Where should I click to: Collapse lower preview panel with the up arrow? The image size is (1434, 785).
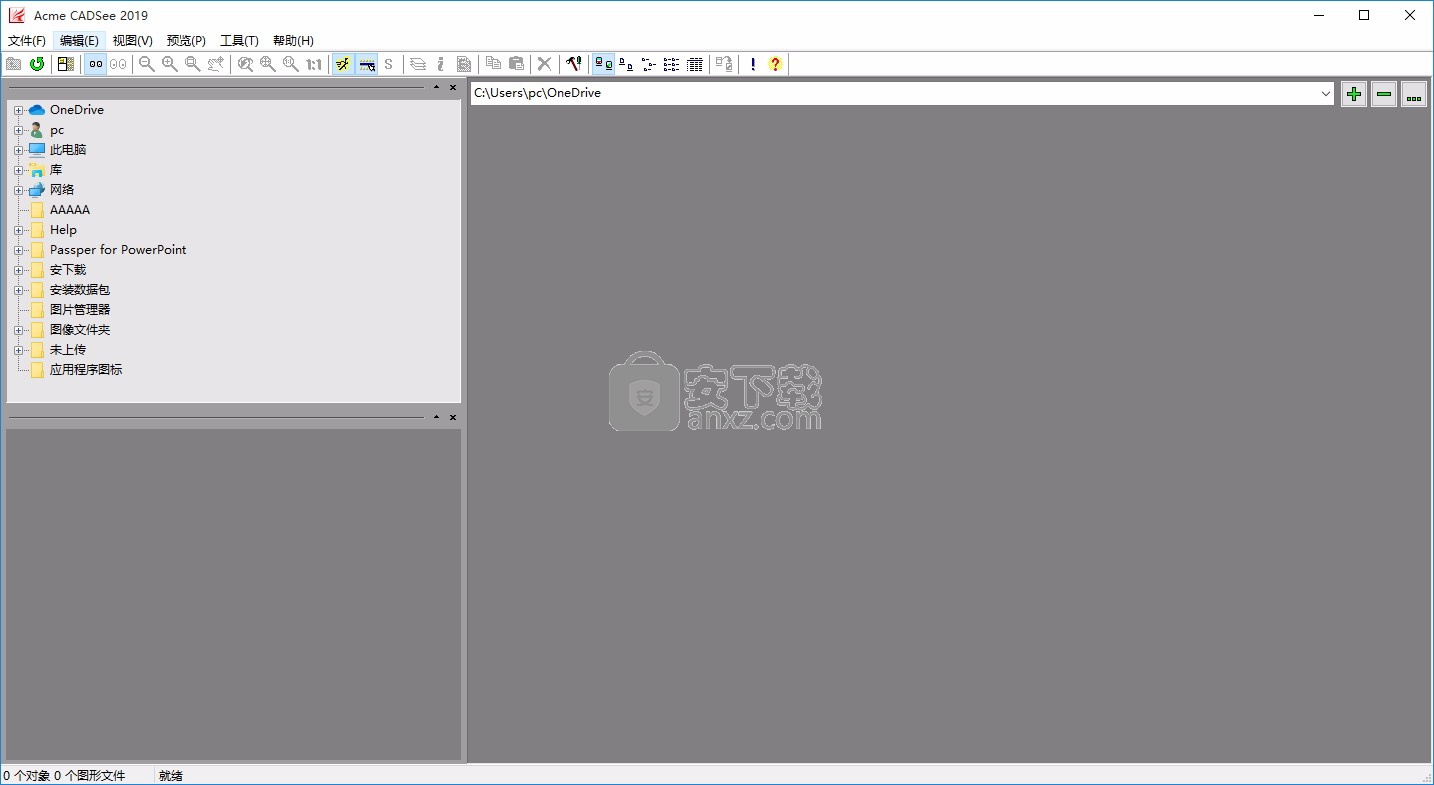click(437, 417)
